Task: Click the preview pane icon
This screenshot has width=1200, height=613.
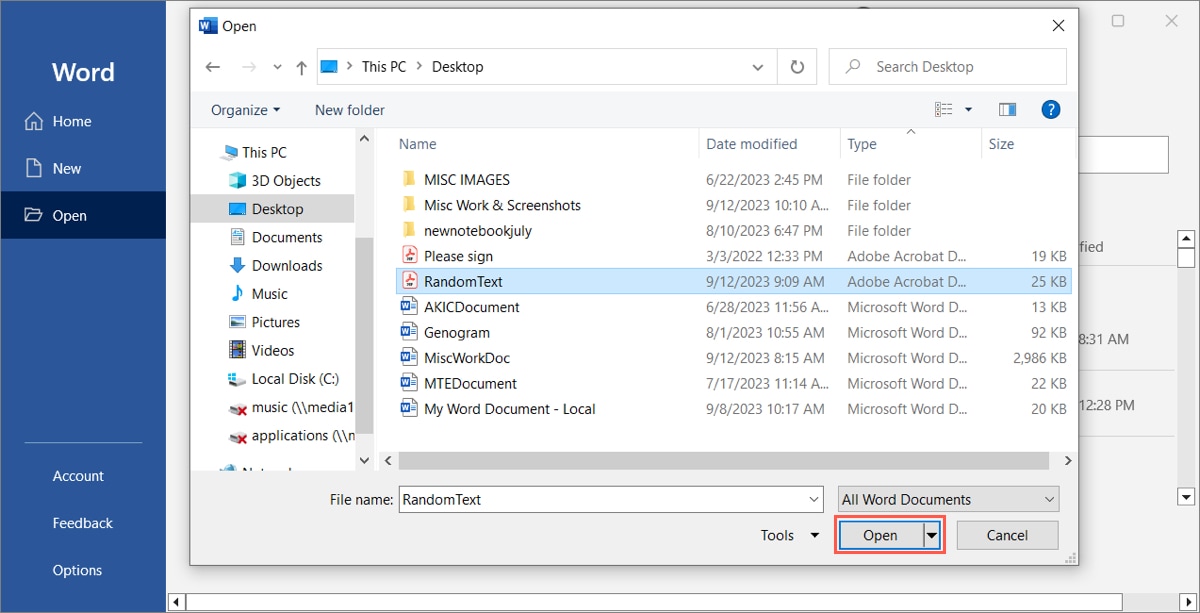Action: pos(1007,109)
